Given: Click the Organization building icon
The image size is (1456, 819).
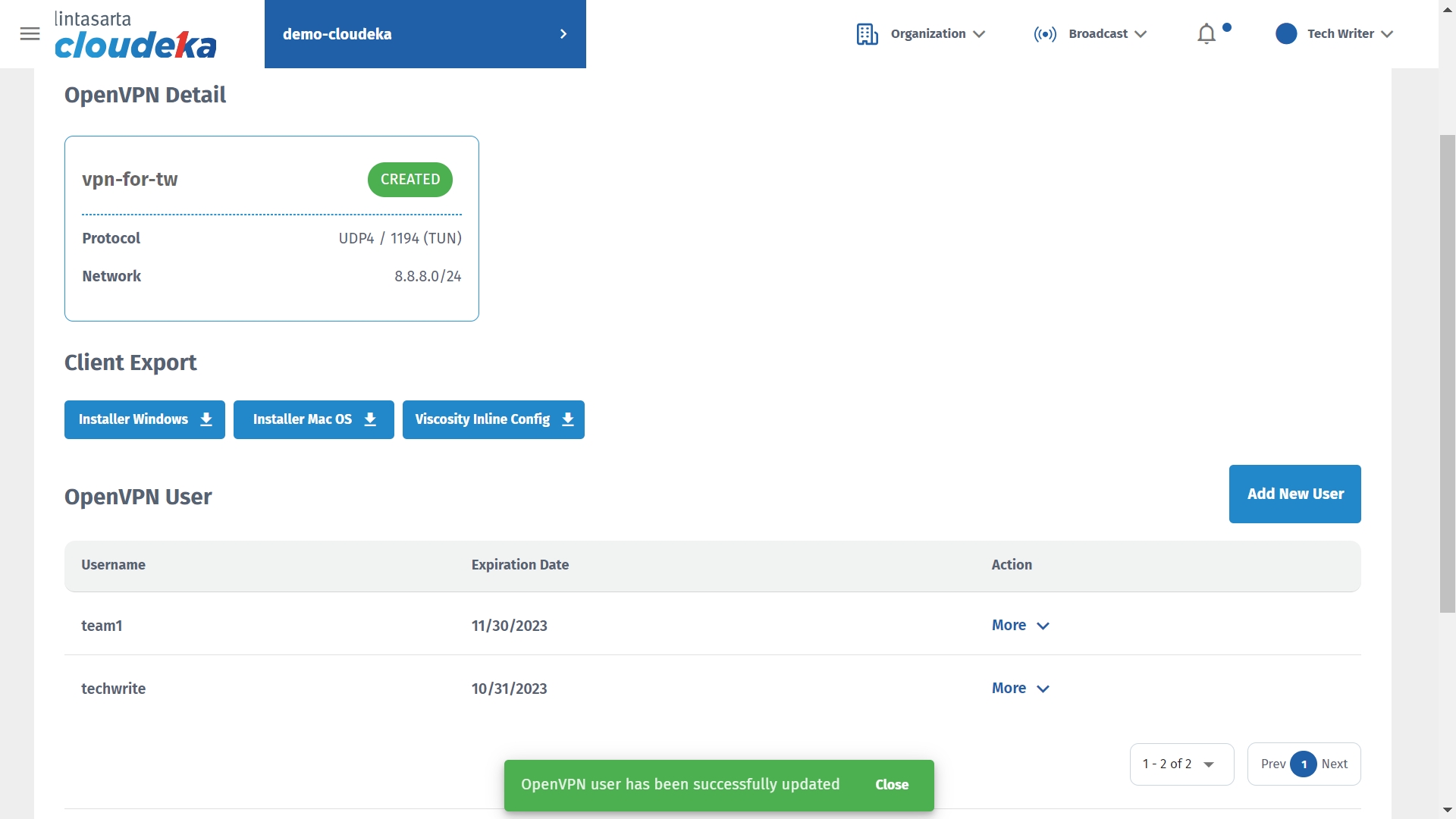Looking at the screenshot, I should pyautogui.click(x=867, y=34).
